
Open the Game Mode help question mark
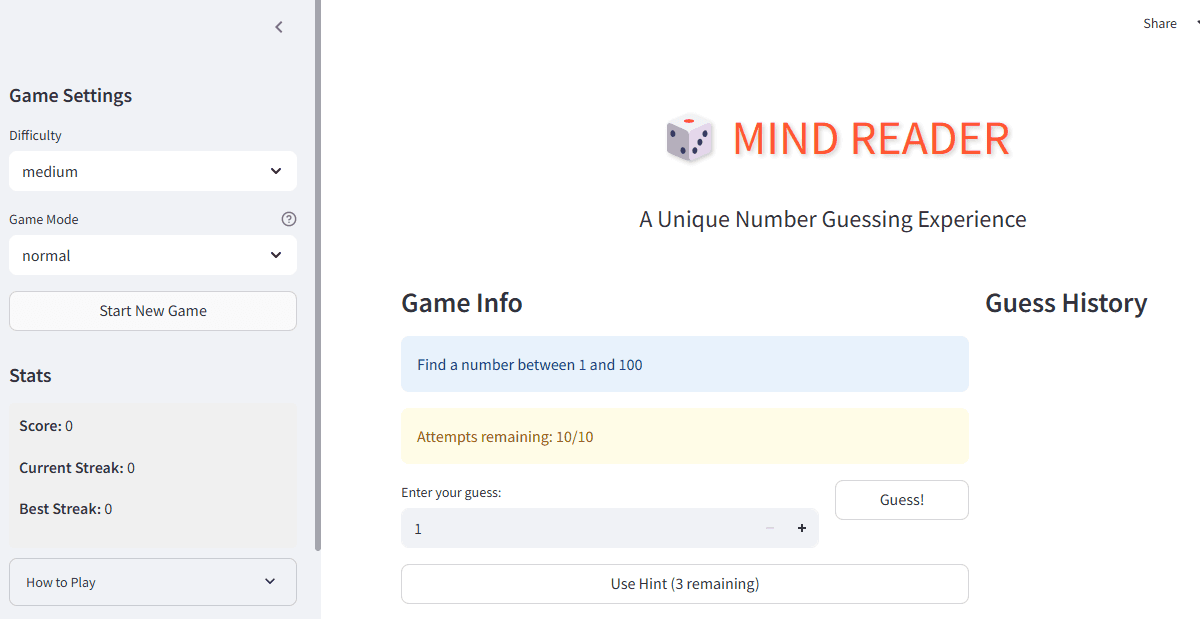point(288,219)
